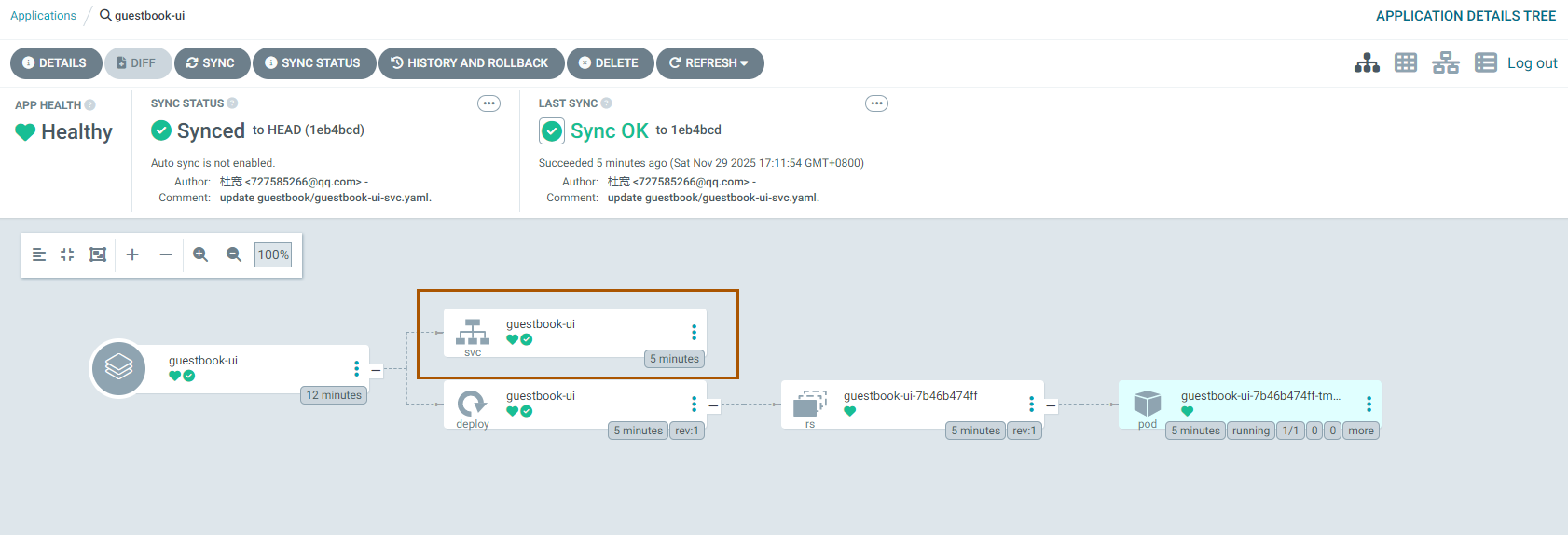Image resolution: width=1568 pixels, height=535 pixels.
Task: Select the guestbook-ui-7b46b474ff-tm... pod name
Action: coord(1260,395)
